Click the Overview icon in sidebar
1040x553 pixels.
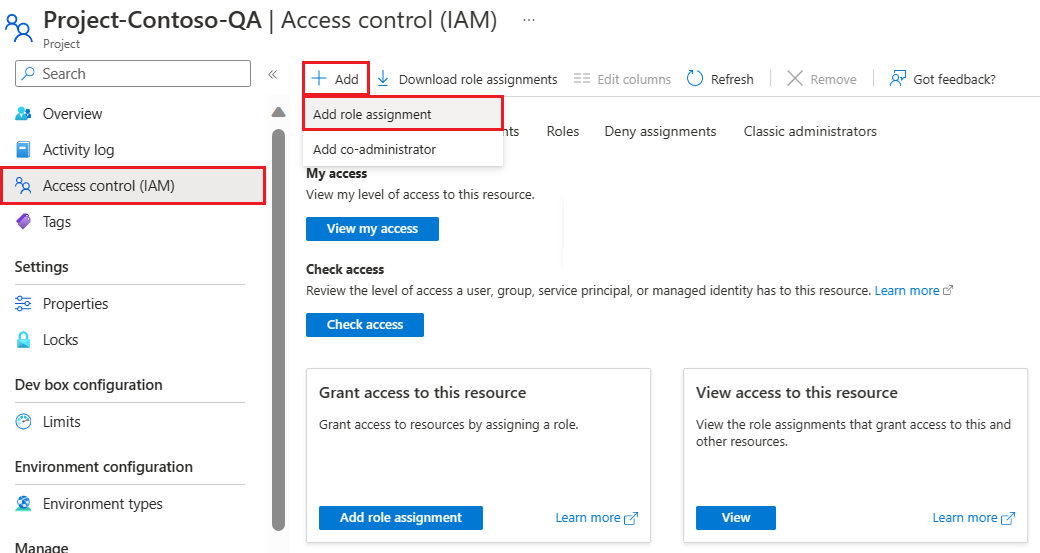tap(23, 113)
